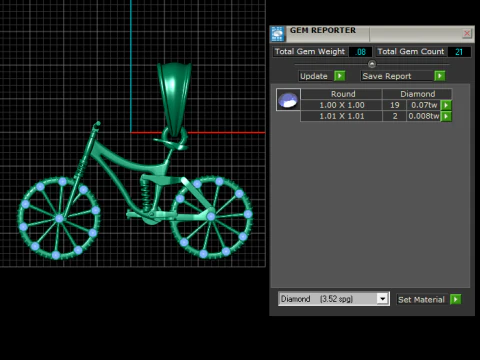Viewport: 480px width, 360px height.
Task: Click the Total Gem Weight label
Action: (310, 52)
